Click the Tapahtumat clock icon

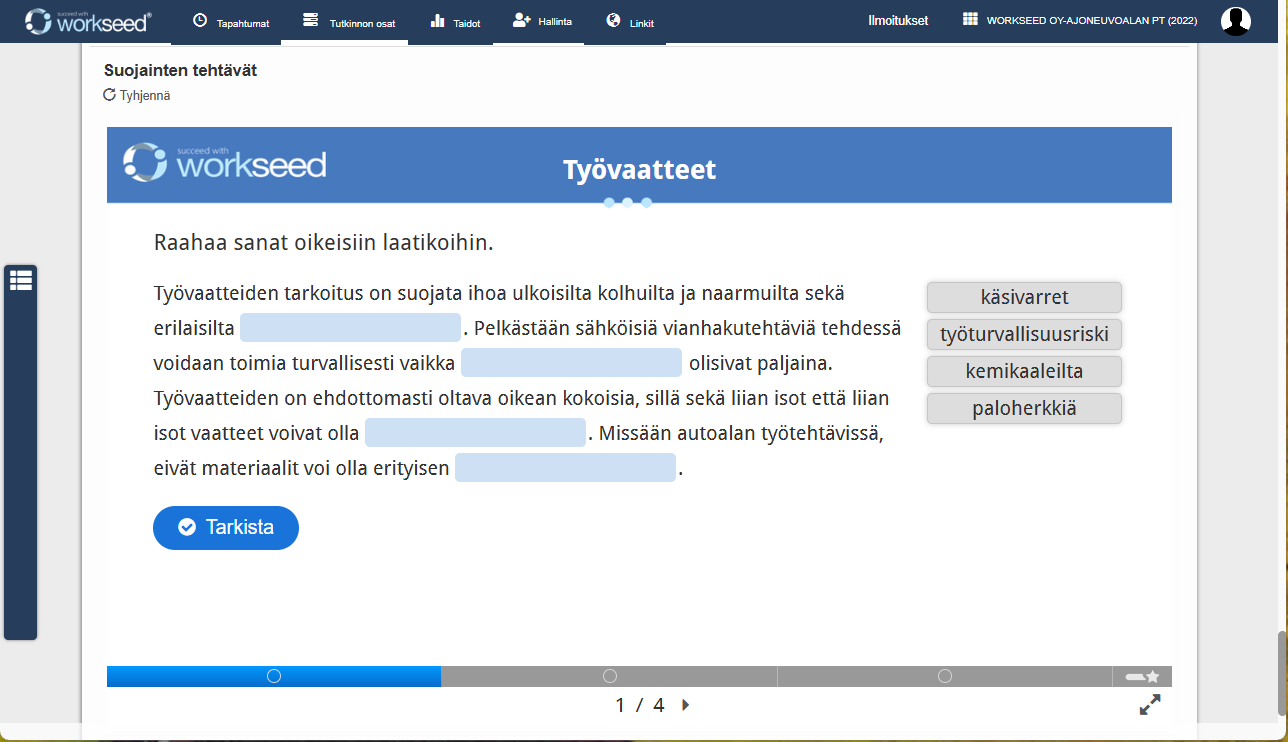point(200,20)
